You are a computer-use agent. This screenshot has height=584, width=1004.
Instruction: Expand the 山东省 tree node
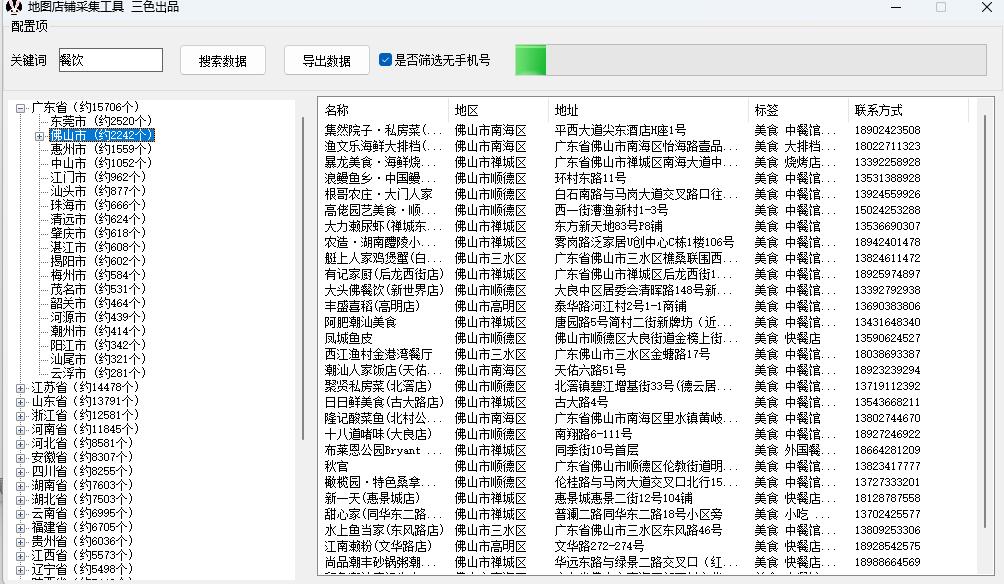click(19, 399)
